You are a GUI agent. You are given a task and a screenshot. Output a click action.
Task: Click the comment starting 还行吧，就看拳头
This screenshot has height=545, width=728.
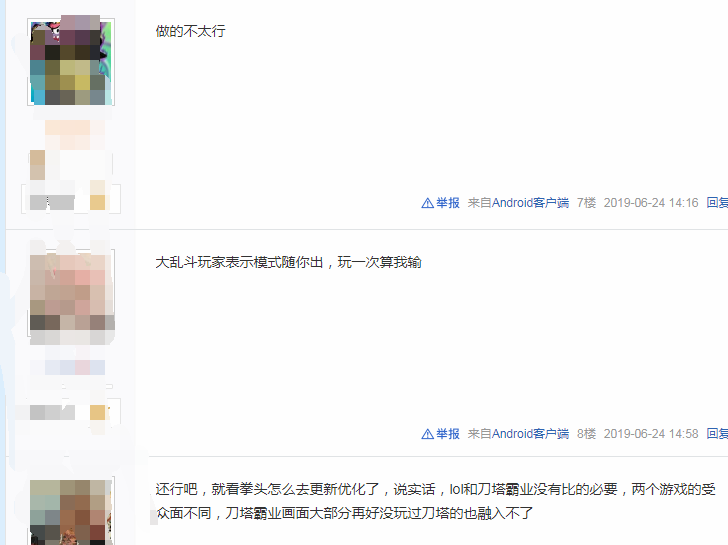(436, 501)
